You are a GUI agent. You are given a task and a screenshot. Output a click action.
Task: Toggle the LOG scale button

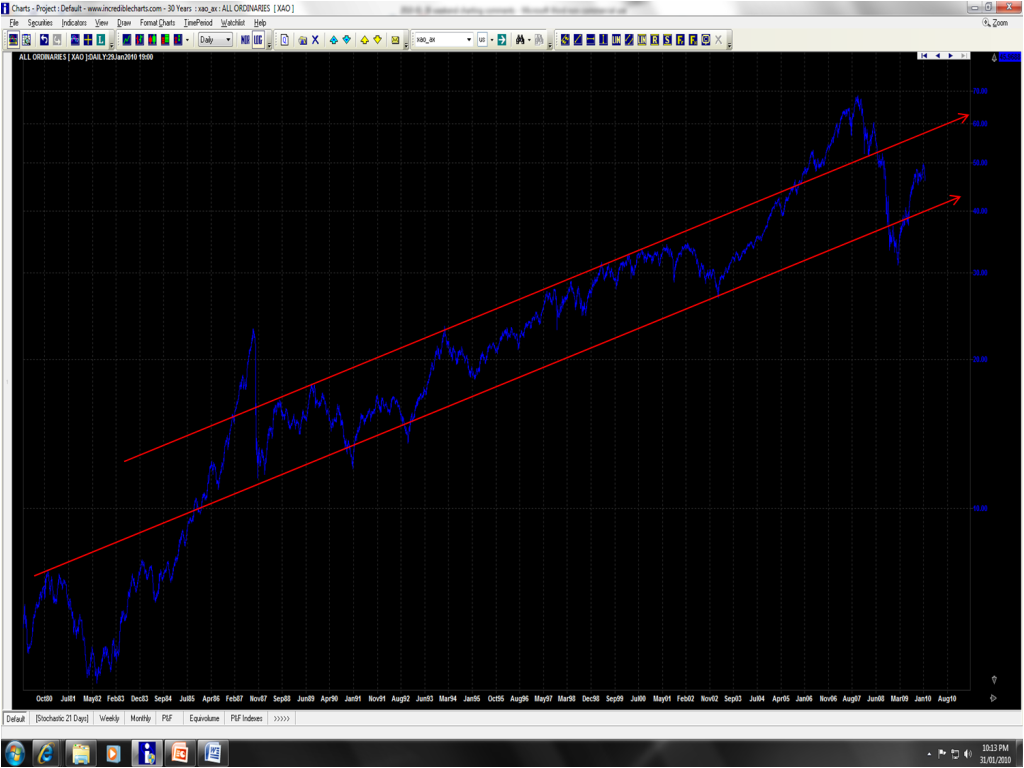(258, 40)
